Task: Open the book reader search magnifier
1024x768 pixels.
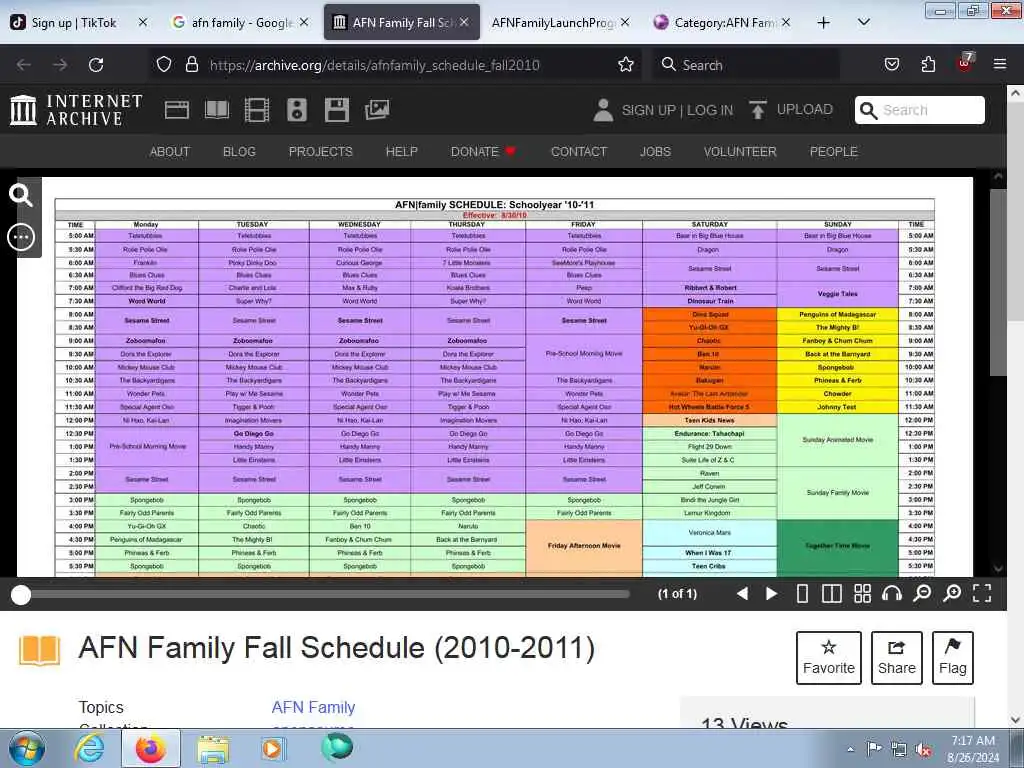Action: pyautogui.click(x=21, y=195)
